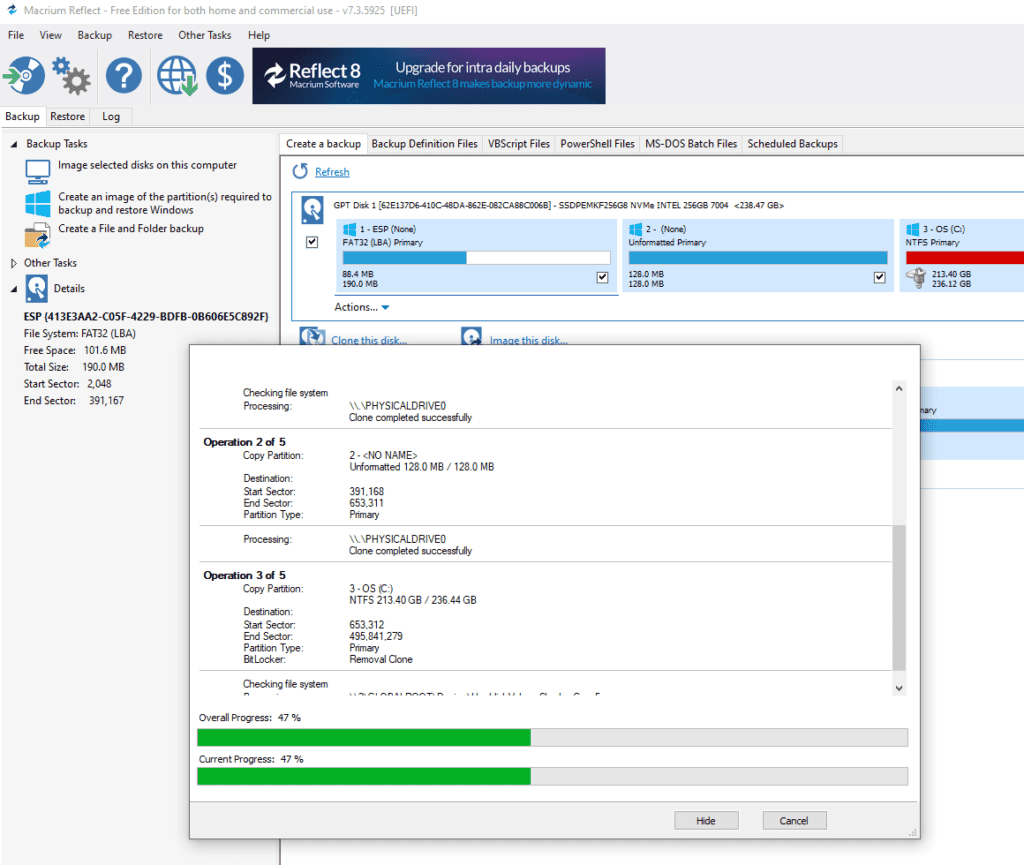This screenshot has height=865, width=1024.
Task: Expand the Other Tasks section
Action: 14,263
